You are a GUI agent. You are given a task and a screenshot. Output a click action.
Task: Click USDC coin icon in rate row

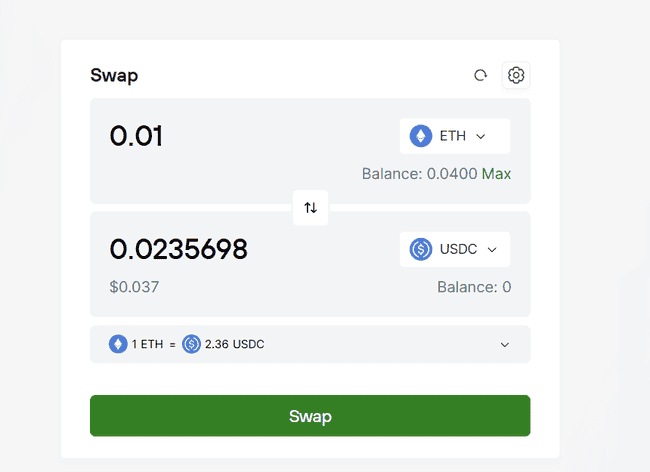click(x=191, y=344)
